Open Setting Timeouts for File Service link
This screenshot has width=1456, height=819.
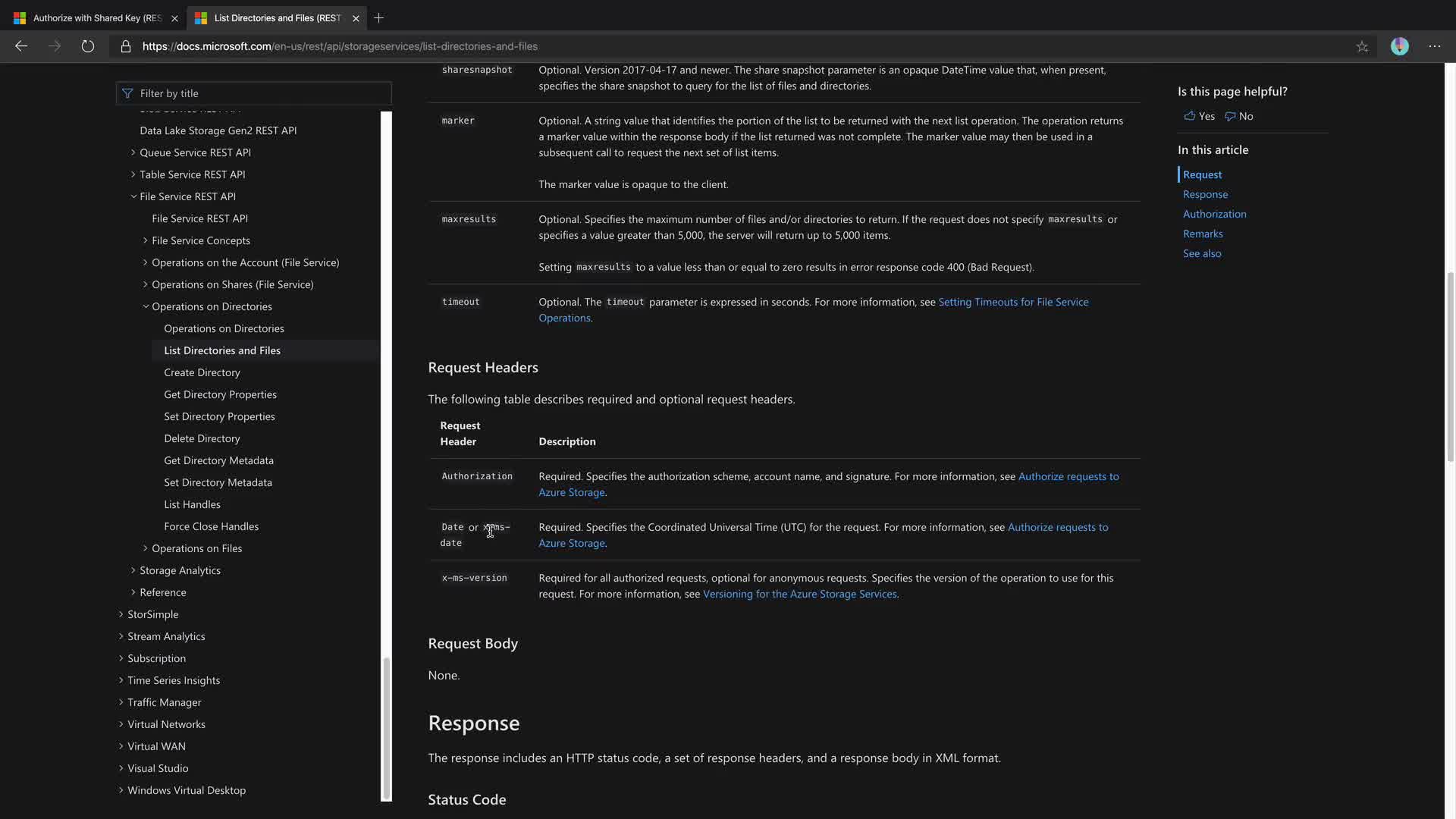point(1012,302)
